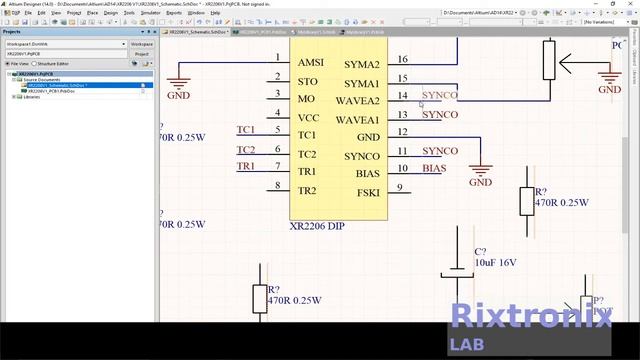Click the Undo arrow icon
The height and width of the screenshot is (360, 640).
pos(199,22)
